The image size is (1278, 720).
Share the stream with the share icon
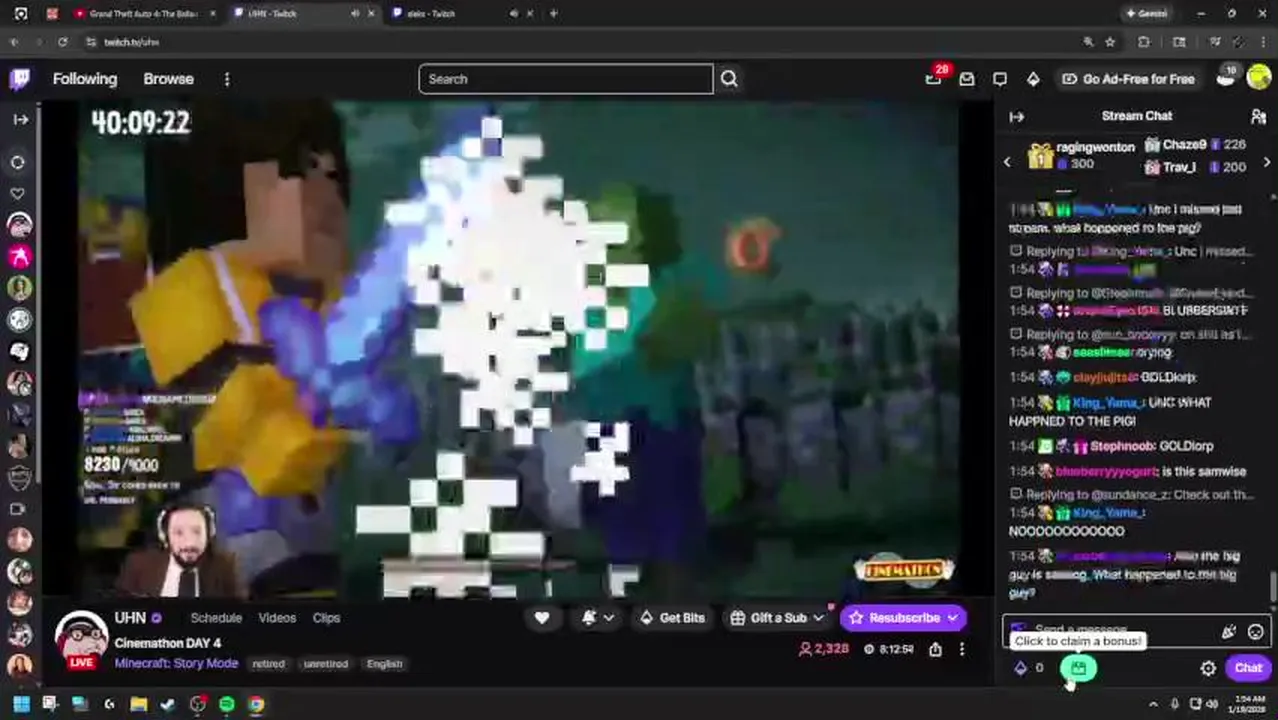935,649
